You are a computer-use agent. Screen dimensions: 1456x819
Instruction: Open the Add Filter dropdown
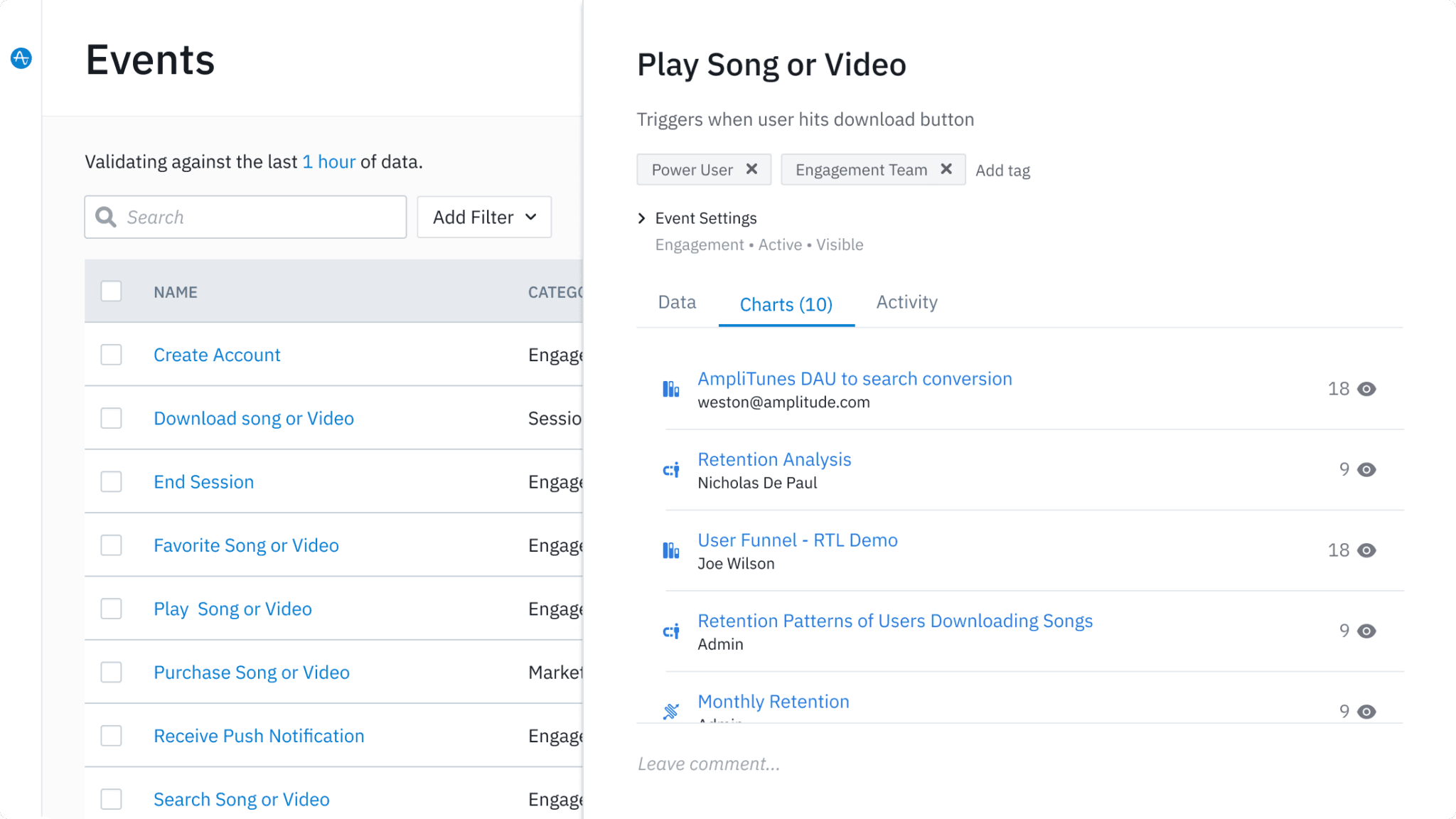coord(484,217)
